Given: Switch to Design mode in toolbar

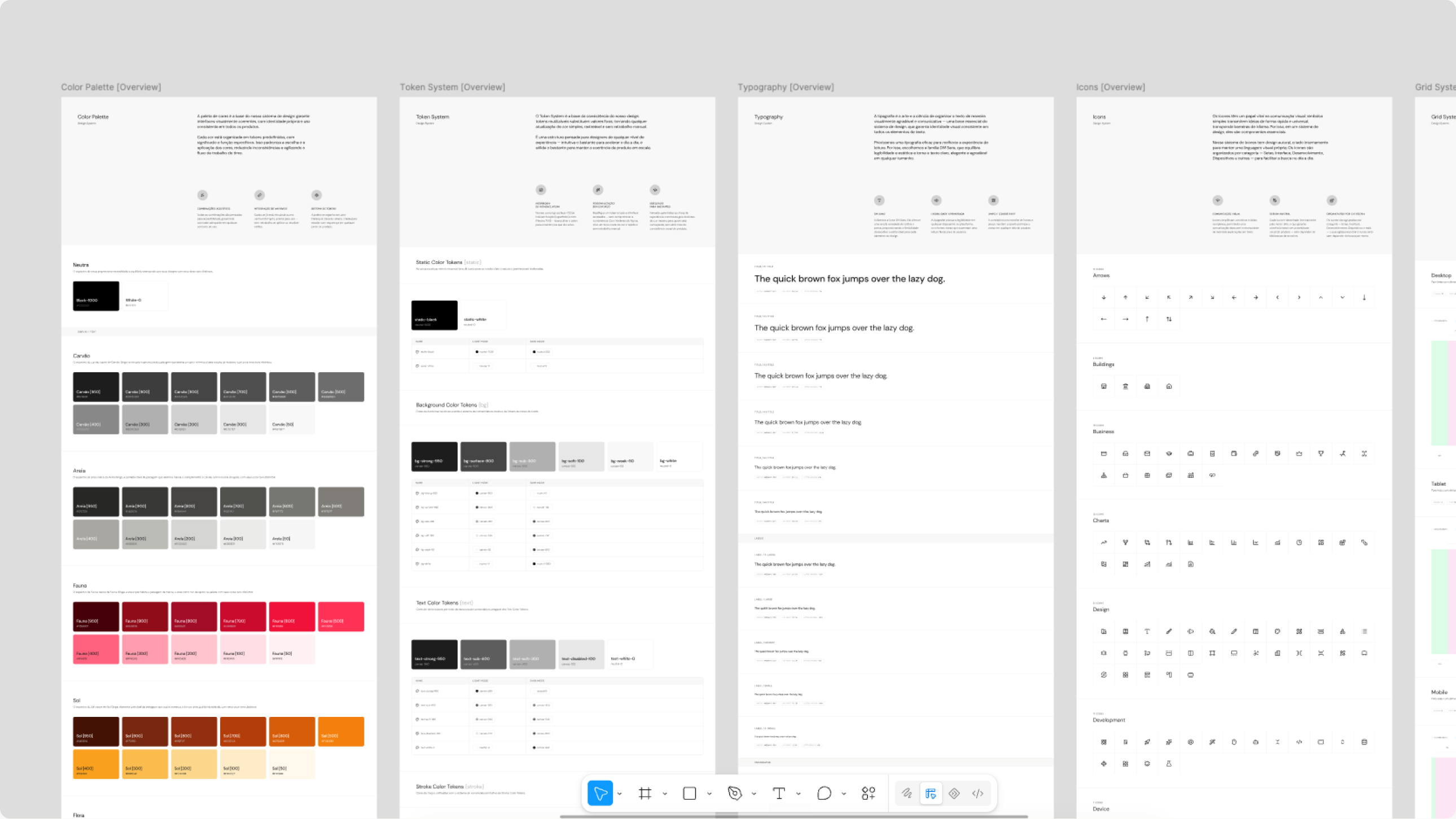Looking at the screenshot, I should tap(931, 793).
